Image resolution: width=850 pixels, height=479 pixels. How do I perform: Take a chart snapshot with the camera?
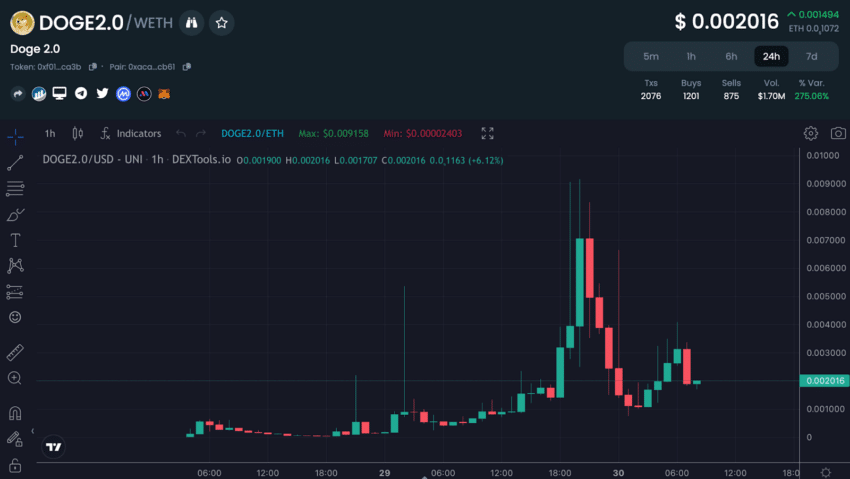pos(838,133)
